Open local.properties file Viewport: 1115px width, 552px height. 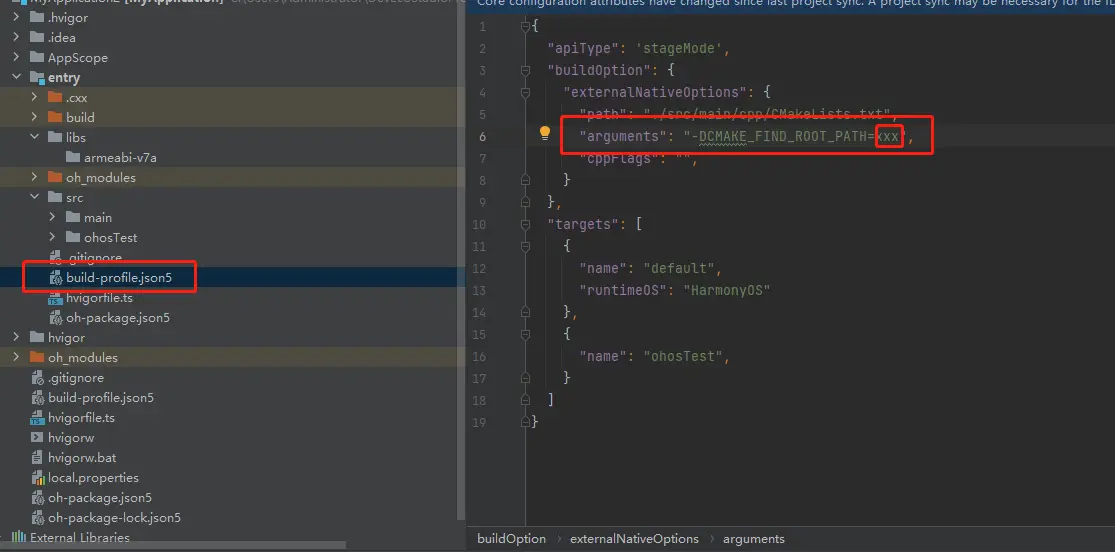coord(93,477)
